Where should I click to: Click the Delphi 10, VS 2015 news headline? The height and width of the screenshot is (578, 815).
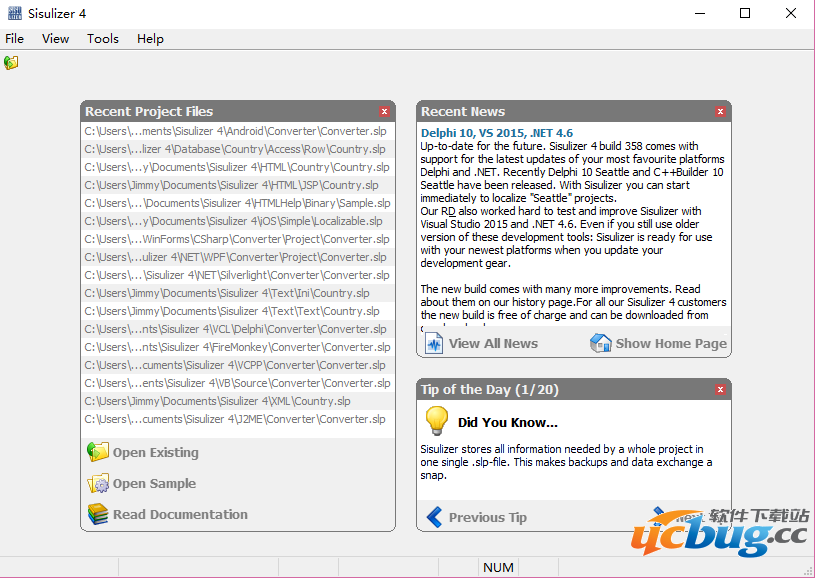[497, 133]
